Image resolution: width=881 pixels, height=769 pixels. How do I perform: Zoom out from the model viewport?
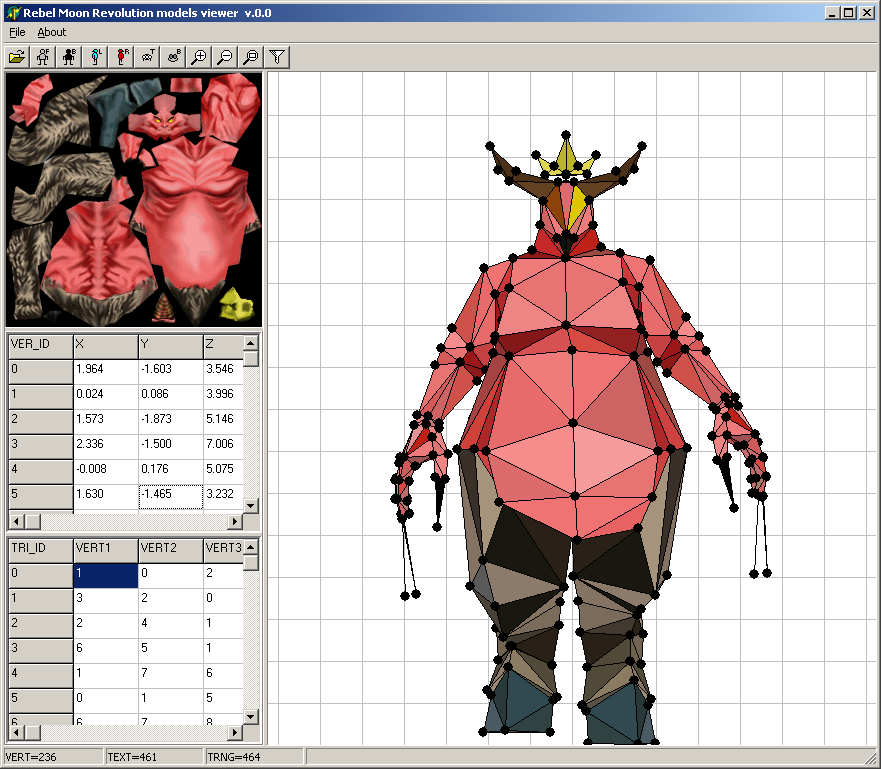(x=224, y=57)
